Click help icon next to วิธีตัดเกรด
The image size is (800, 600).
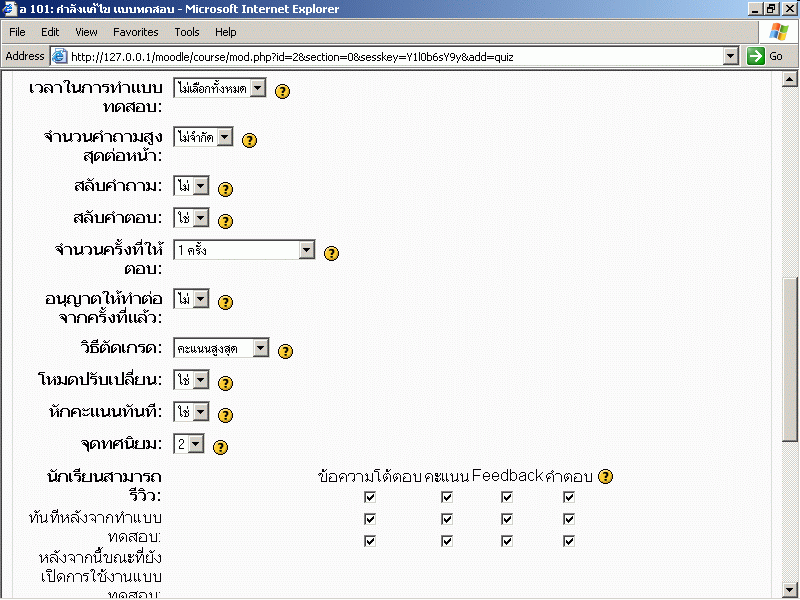pyautogui.click(x=285, y=351)
